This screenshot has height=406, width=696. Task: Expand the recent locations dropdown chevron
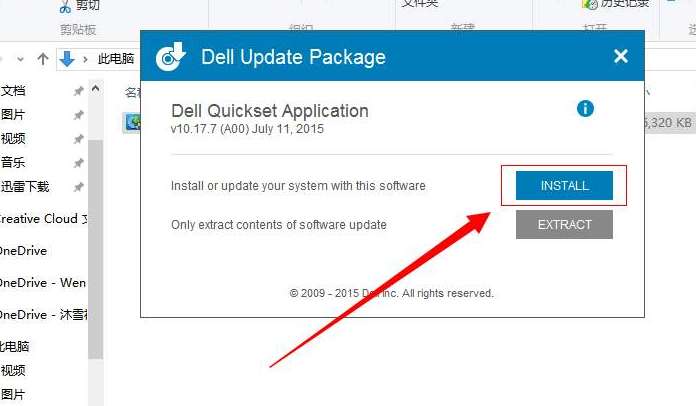[x=20, y=59]
